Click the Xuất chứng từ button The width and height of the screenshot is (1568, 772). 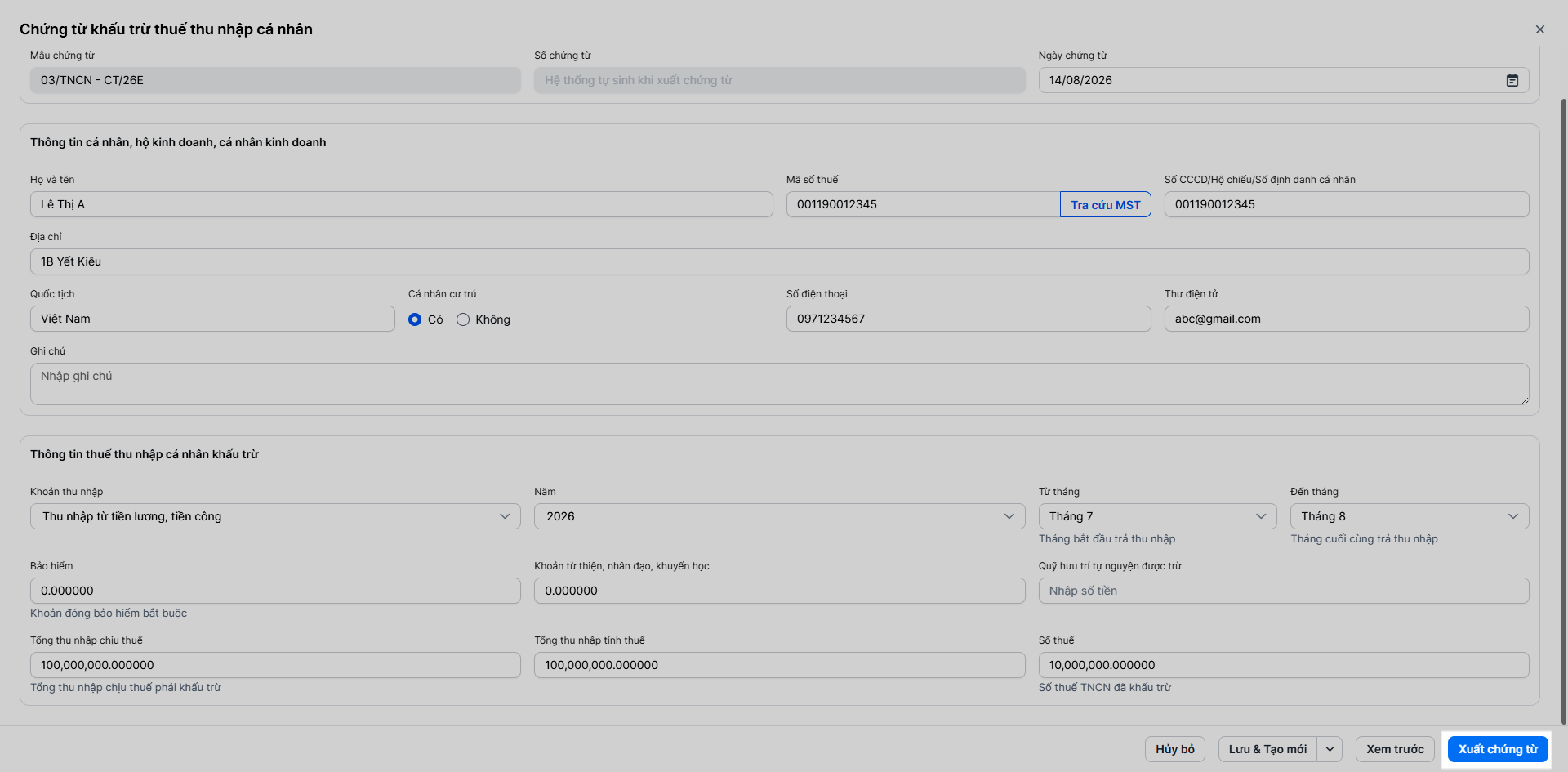pos(1498,749)
